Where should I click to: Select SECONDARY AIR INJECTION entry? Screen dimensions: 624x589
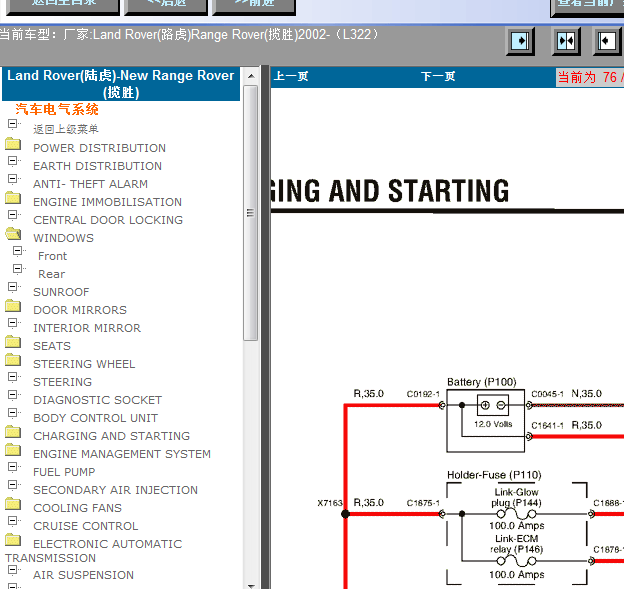coord(115,490)
